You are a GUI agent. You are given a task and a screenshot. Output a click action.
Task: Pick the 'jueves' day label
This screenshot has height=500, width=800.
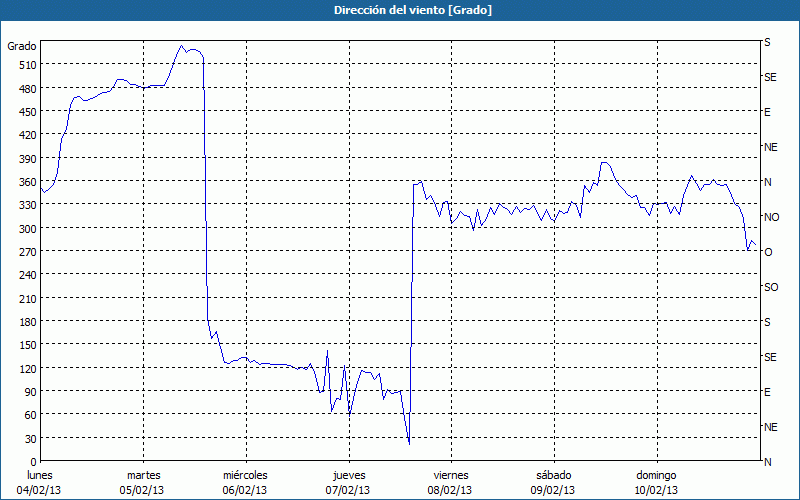[x=348, y=475]
